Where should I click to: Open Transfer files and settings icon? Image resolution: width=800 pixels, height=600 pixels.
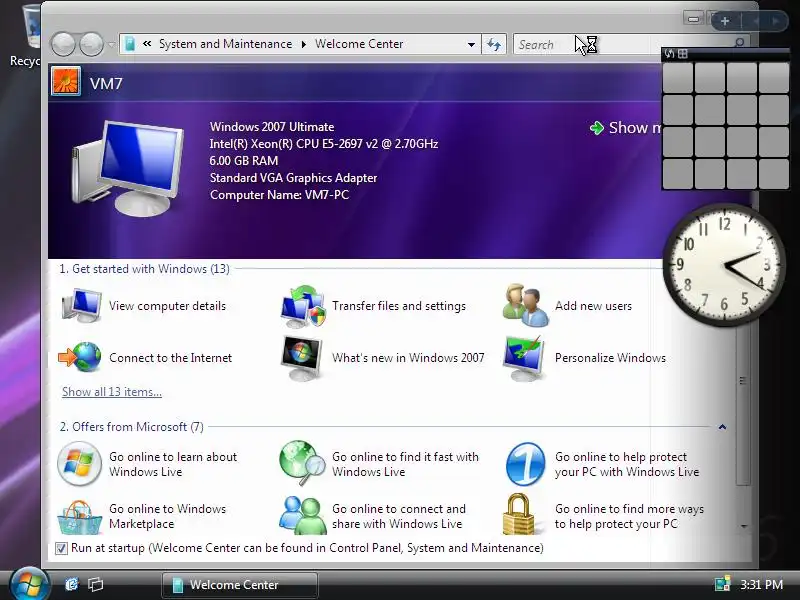click(x=303, y=306)
